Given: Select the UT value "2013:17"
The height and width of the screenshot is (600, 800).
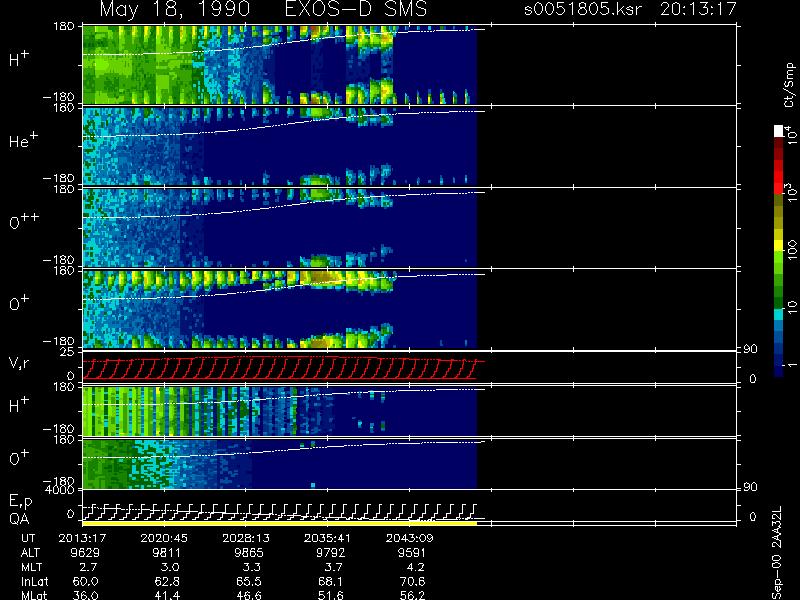Looking at the screenshot, I should tap(82, 538).
